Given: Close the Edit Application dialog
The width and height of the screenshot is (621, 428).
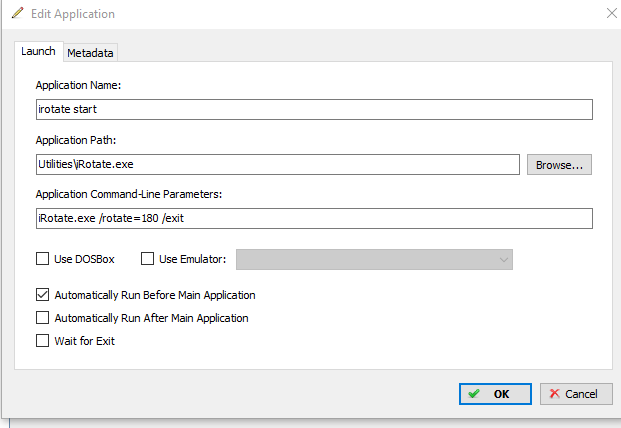Looking at the screenshot, I should 611,13.
